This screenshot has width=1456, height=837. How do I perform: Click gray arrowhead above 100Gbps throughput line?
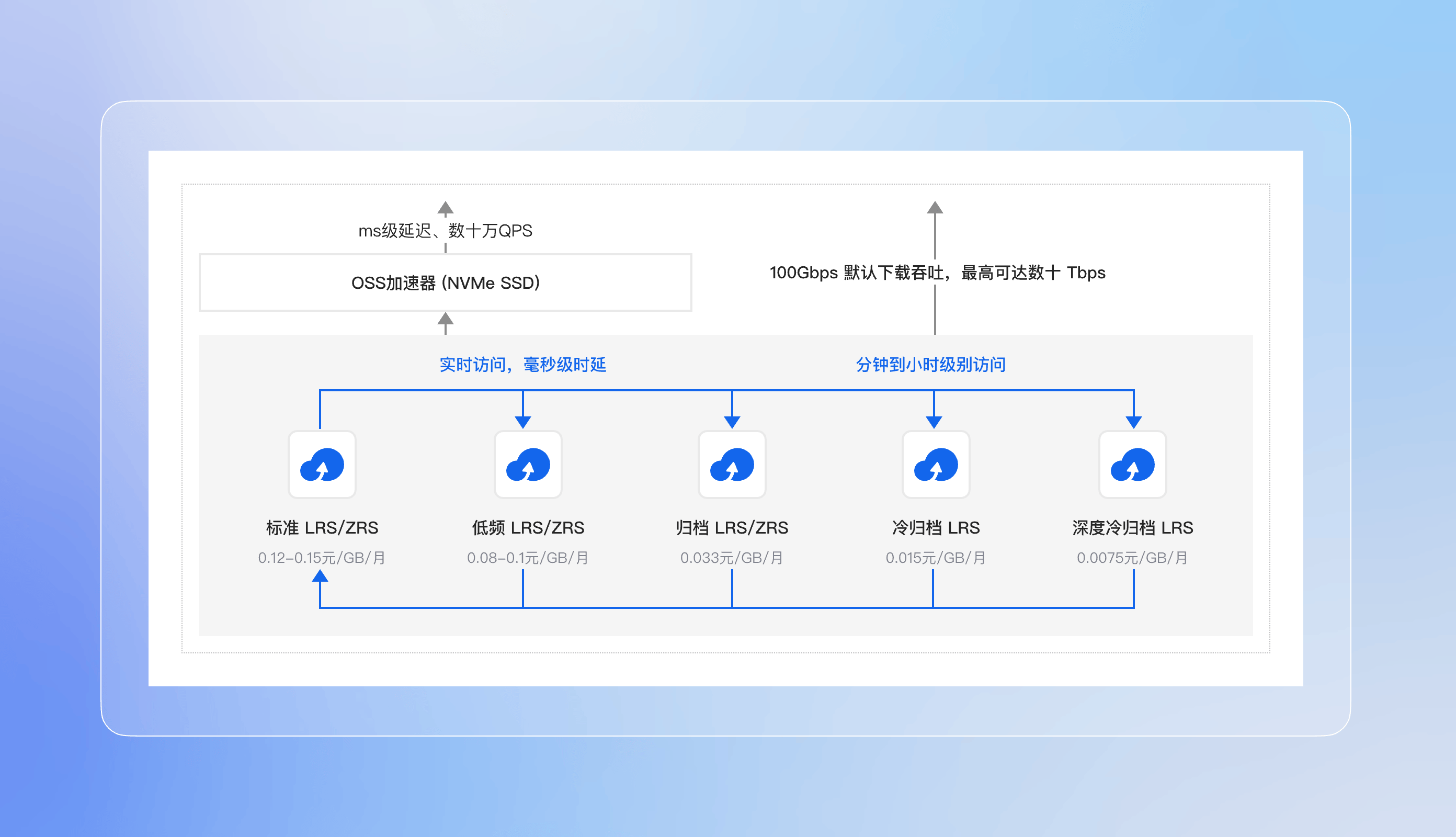pos(935,208)
